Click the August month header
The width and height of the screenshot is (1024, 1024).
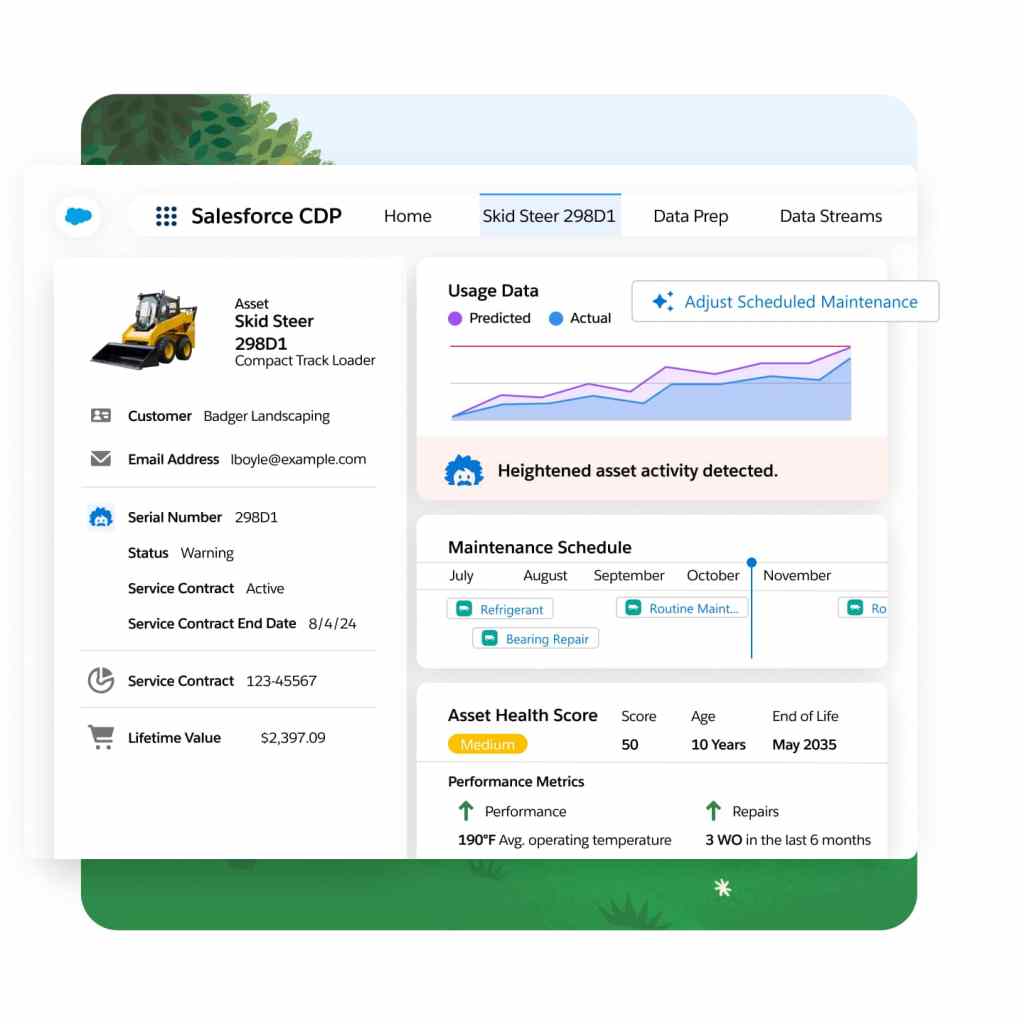coord(545,575)
